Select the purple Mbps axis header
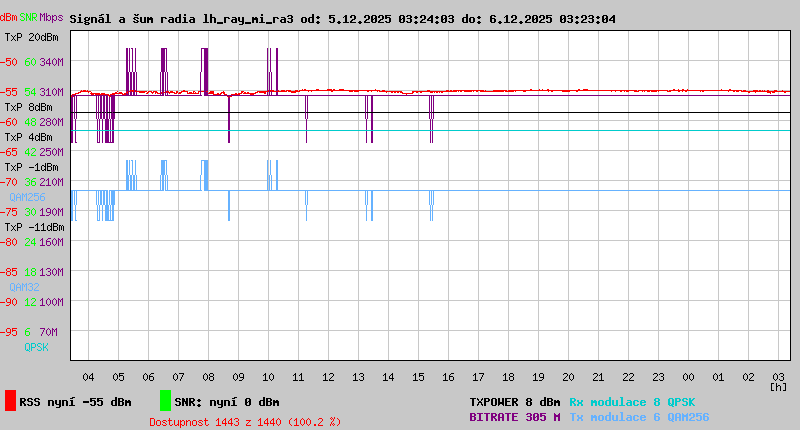Image resolution: width=800 pixels, height=430 pixels. point(51,18)
